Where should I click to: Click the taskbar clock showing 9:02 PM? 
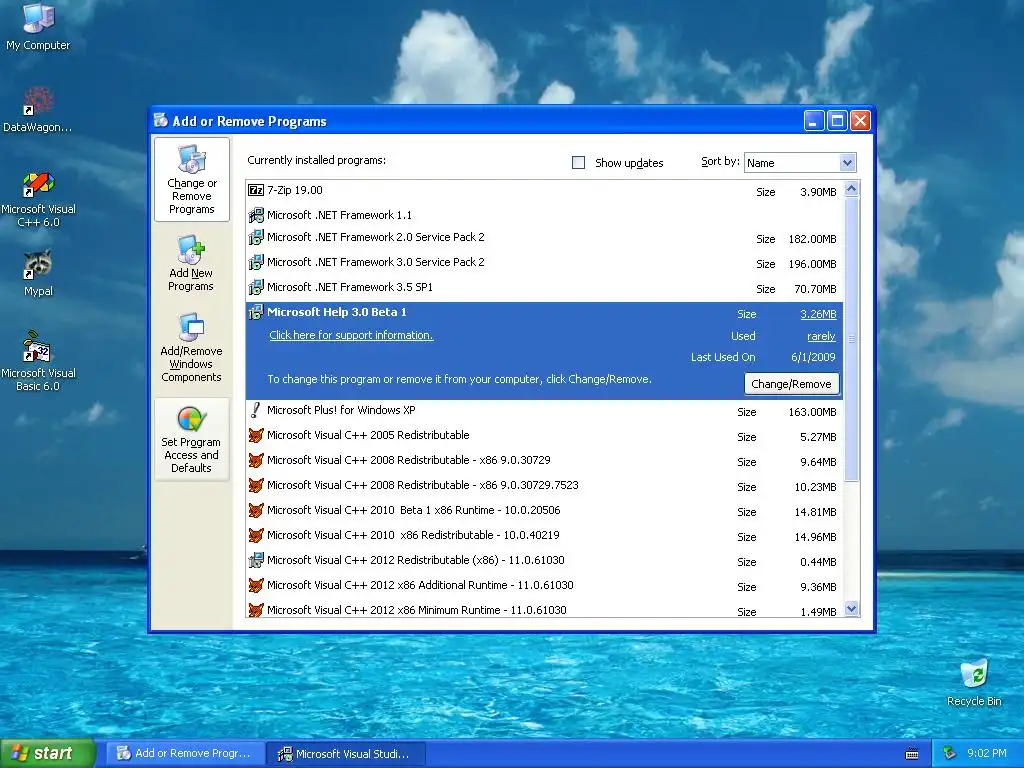987,753
